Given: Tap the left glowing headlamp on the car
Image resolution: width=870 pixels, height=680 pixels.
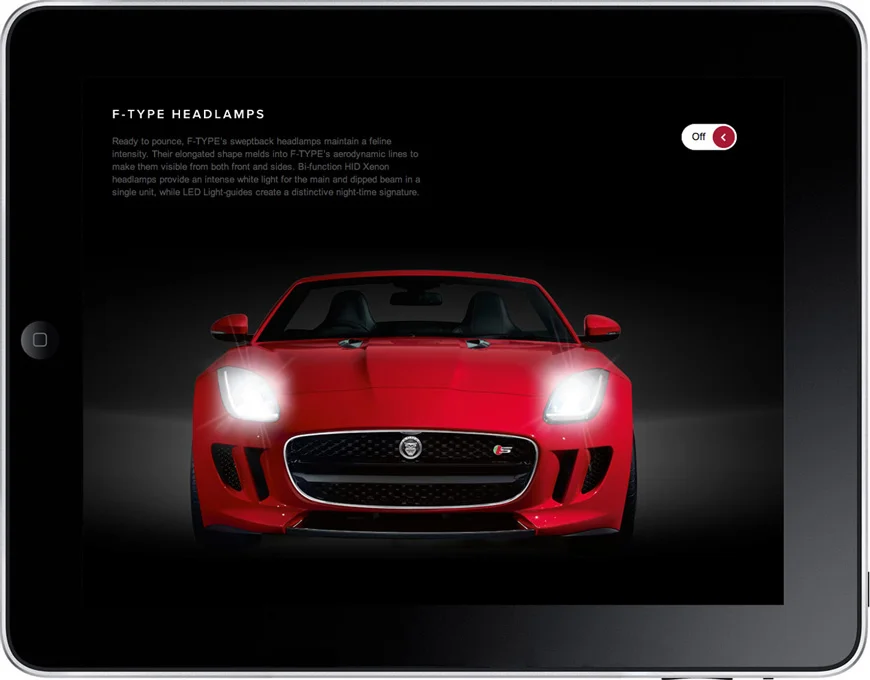Looking at the screenshot, I should [248, 394].
